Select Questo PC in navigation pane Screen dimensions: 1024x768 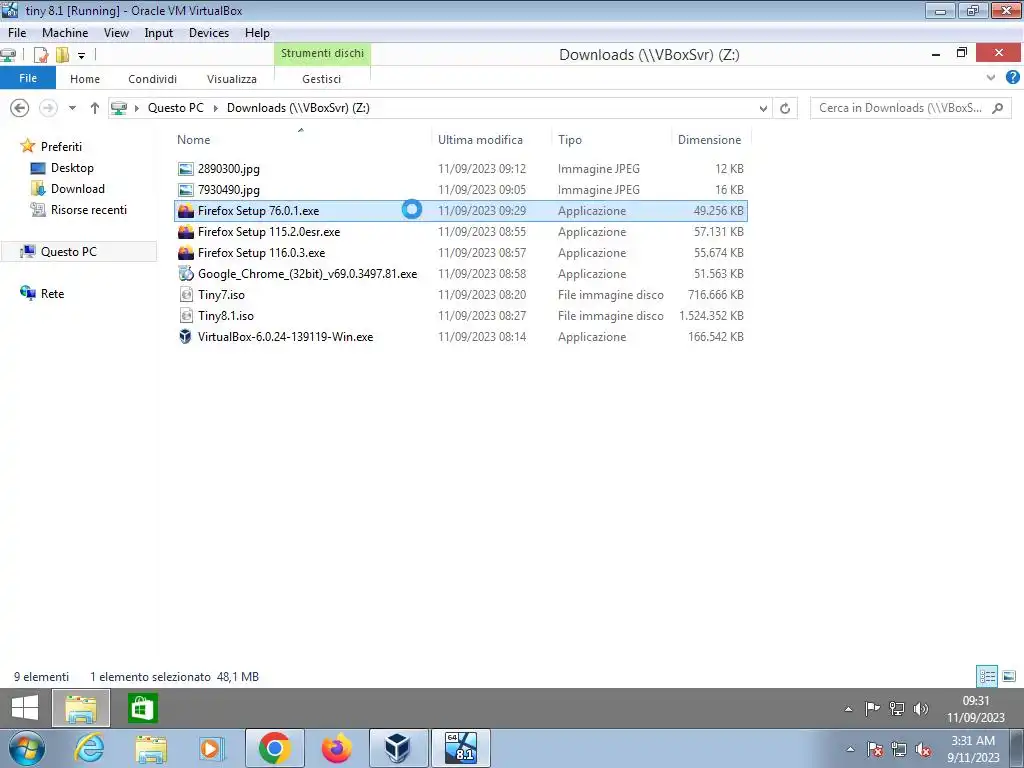point(69,251)
